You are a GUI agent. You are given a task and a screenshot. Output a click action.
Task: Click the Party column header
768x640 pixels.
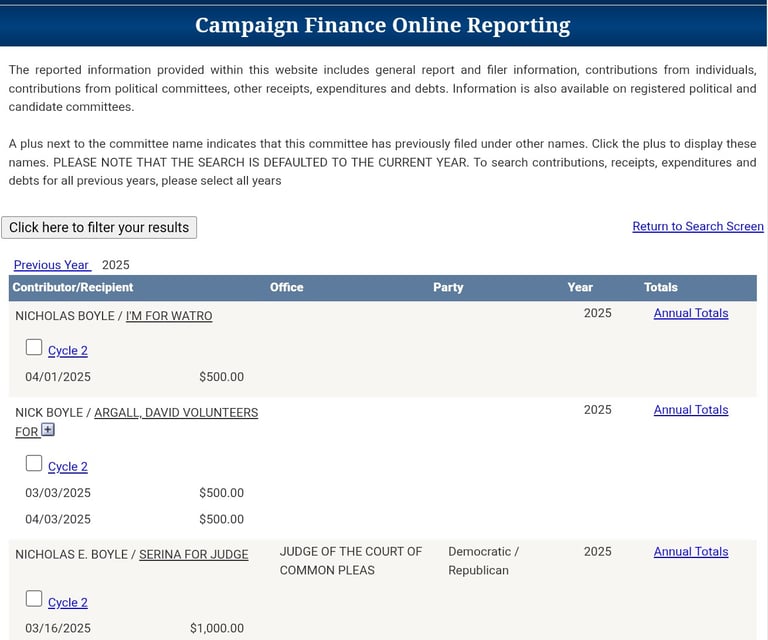(448, 287)
